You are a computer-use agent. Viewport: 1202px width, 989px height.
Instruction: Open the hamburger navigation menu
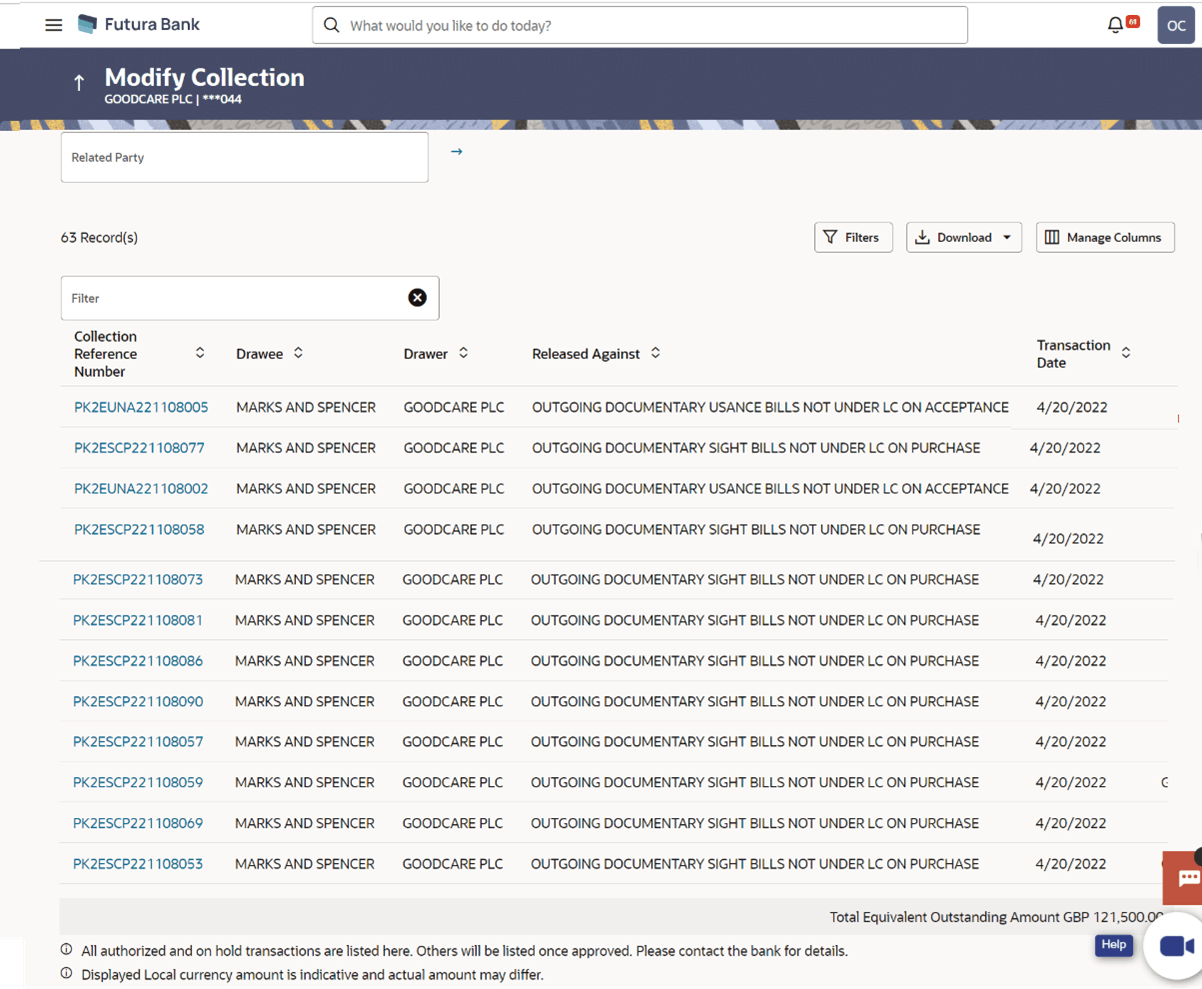[x=54, y=25]
